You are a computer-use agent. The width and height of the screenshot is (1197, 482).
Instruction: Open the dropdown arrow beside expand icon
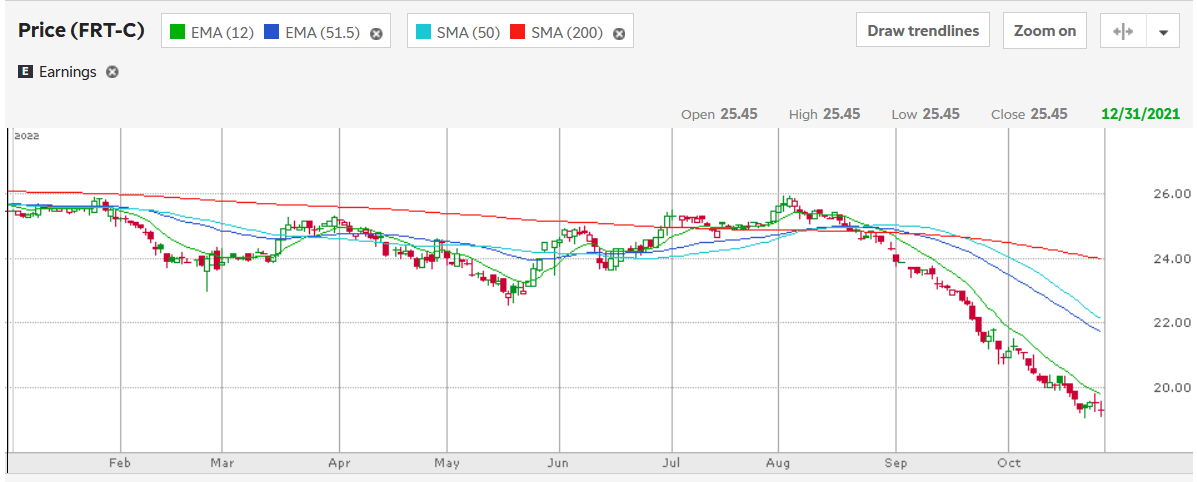[1163, 31]
